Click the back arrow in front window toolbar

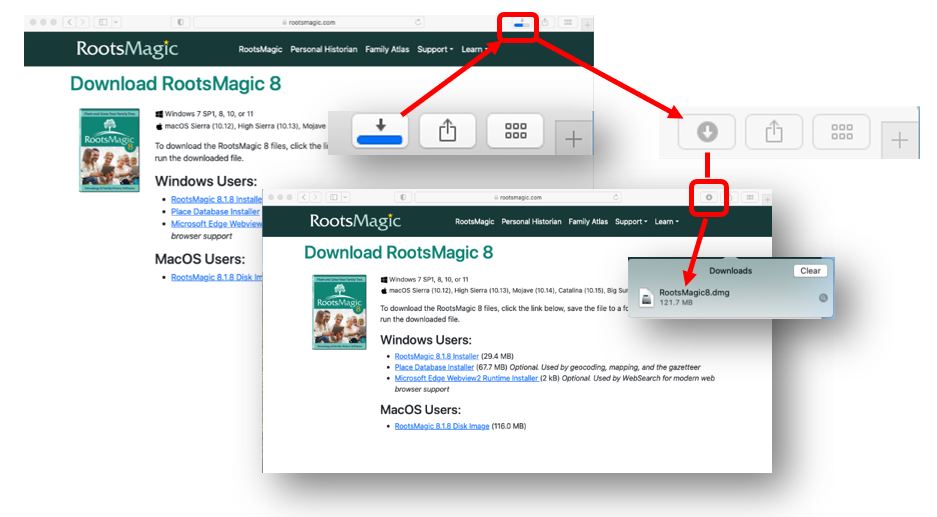point(304,197)
